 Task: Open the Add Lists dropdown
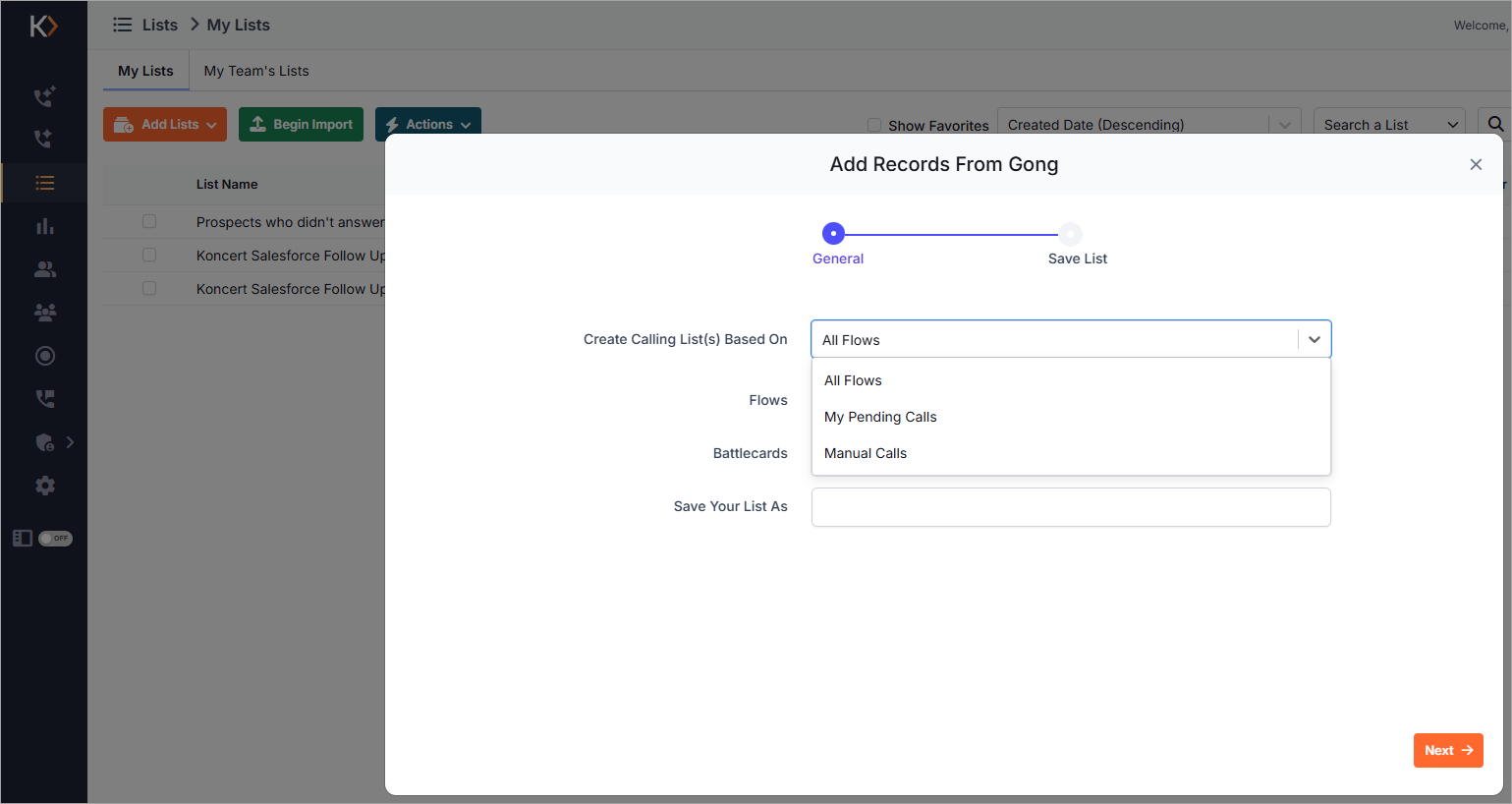click(x=165, y=124)
